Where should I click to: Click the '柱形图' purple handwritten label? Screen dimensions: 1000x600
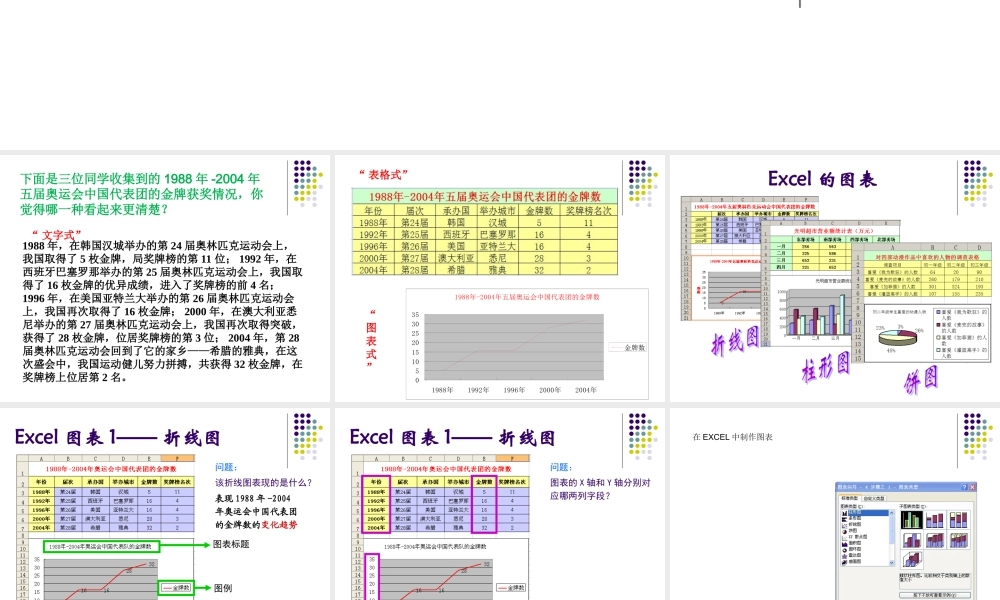[826, 367]
